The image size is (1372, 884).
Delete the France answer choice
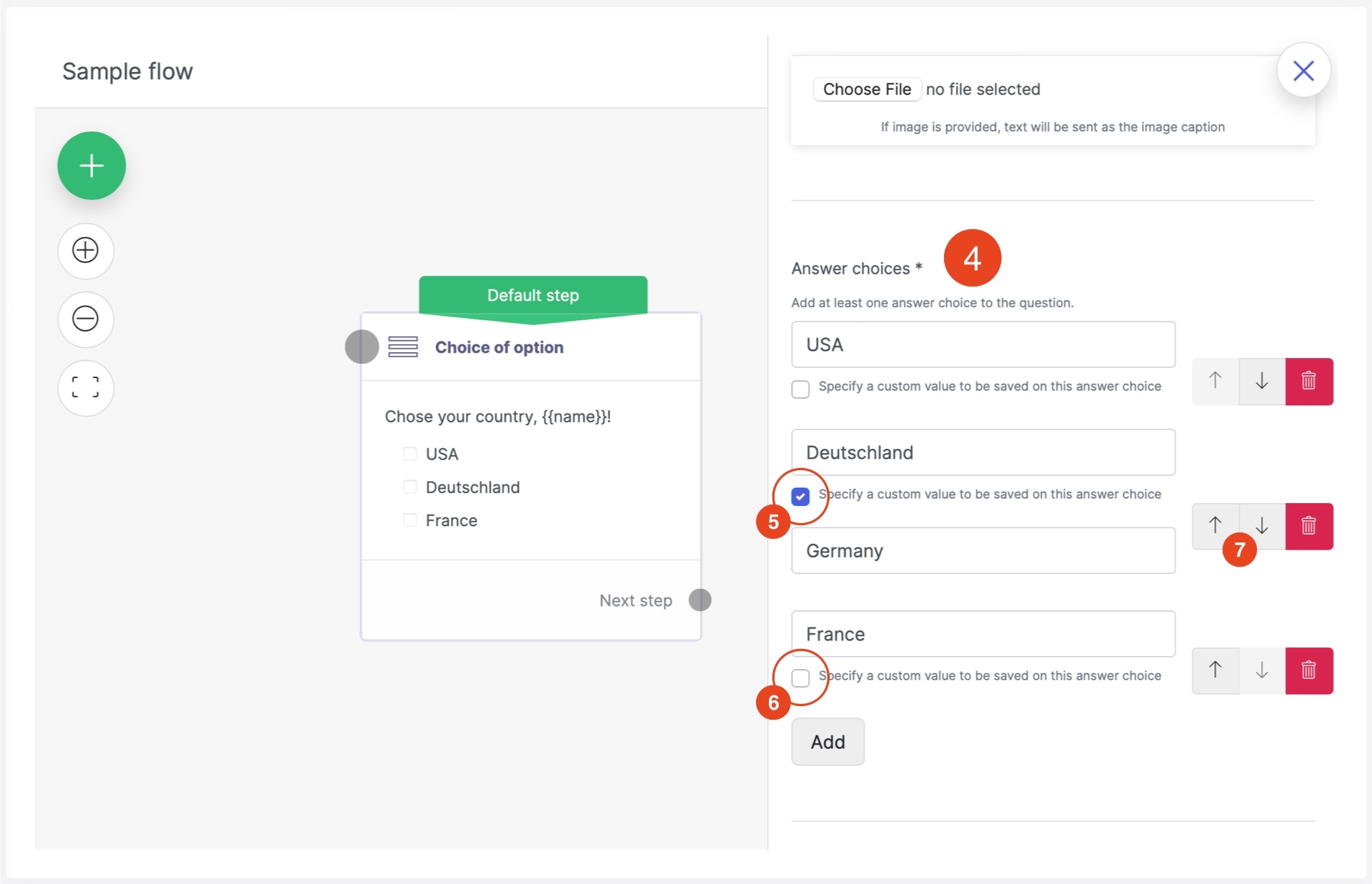coord(1308,670)
